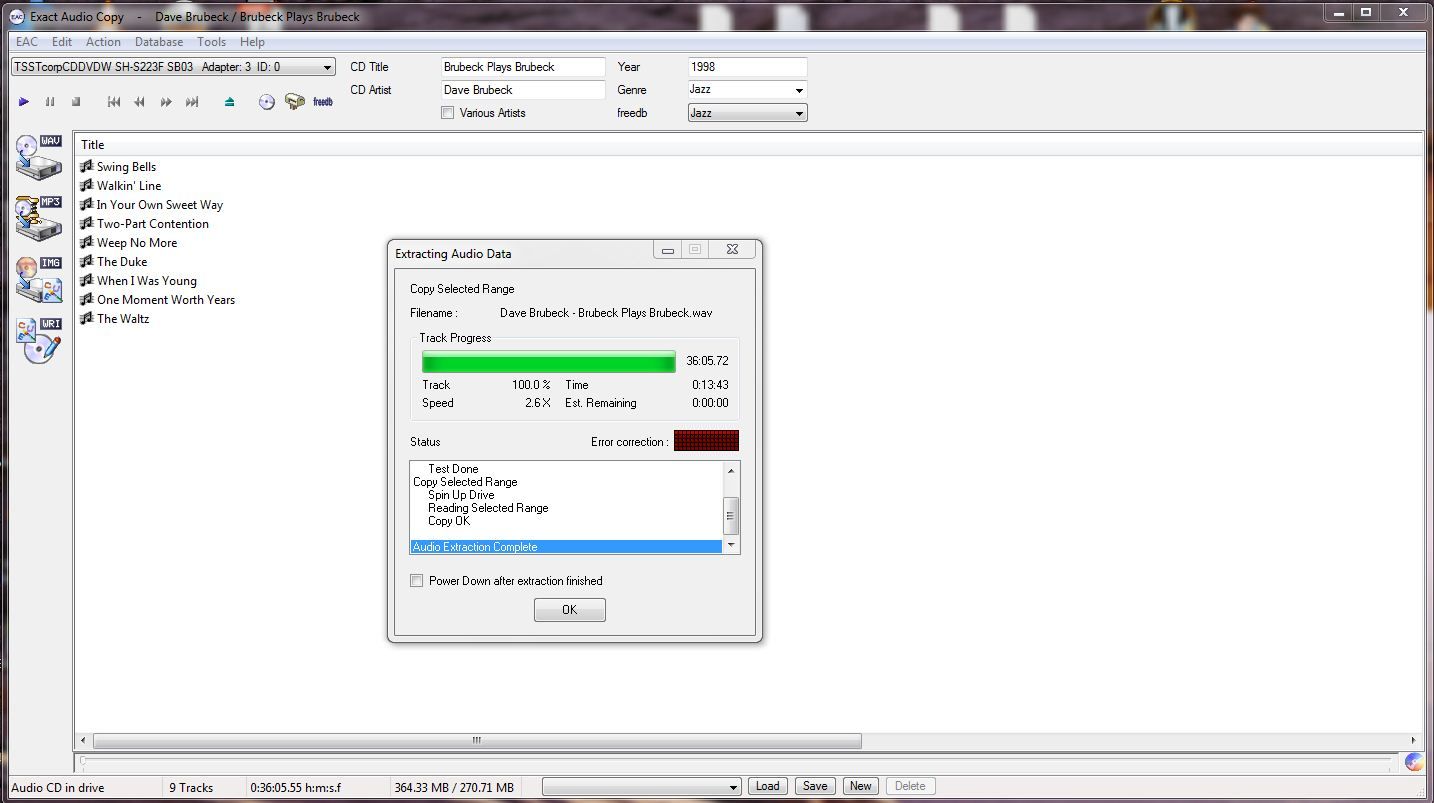The width and height of the screenshot is (1434, 803).
Task: Open the Action menu
Action: tap(103, 42)
